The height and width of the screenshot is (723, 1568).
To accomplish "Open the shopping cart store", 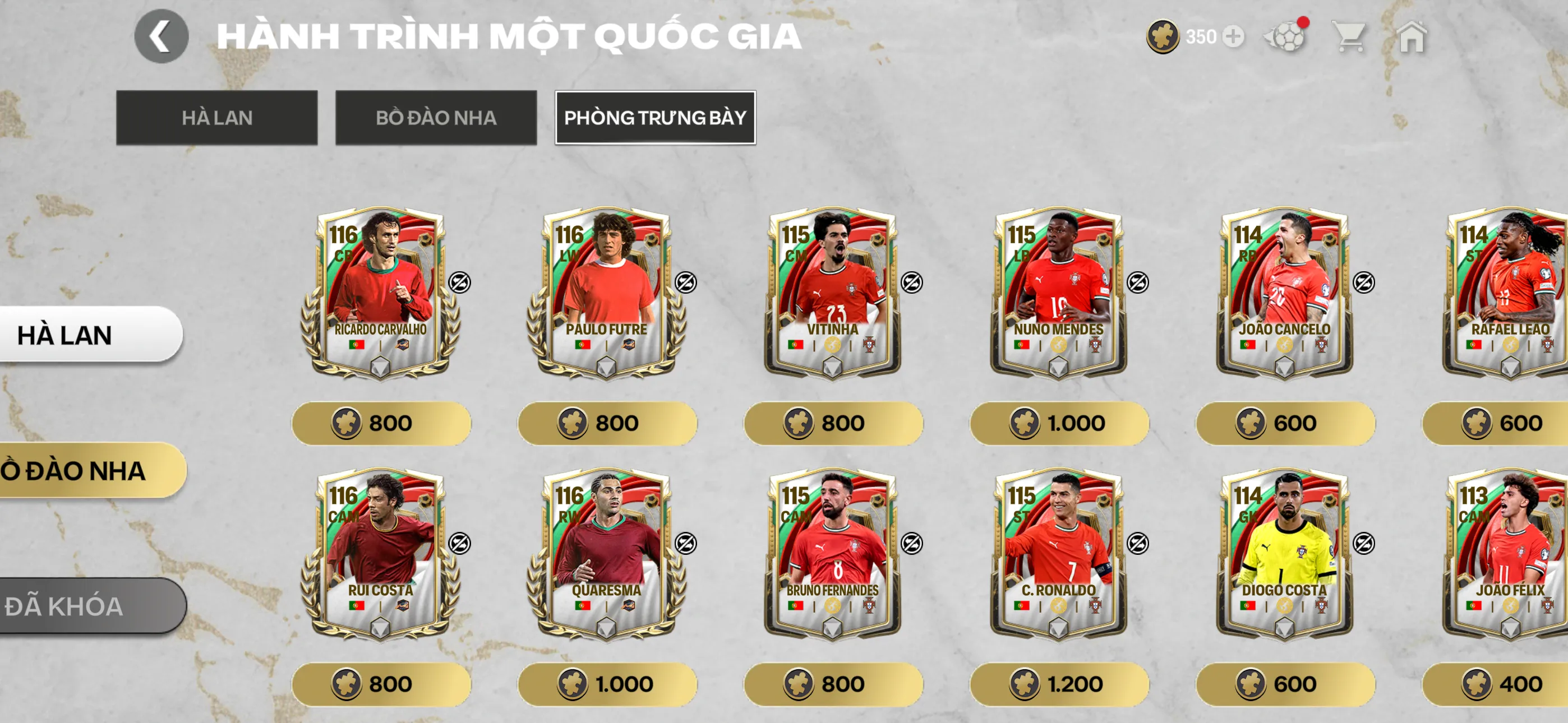I will pos(1349,38).
